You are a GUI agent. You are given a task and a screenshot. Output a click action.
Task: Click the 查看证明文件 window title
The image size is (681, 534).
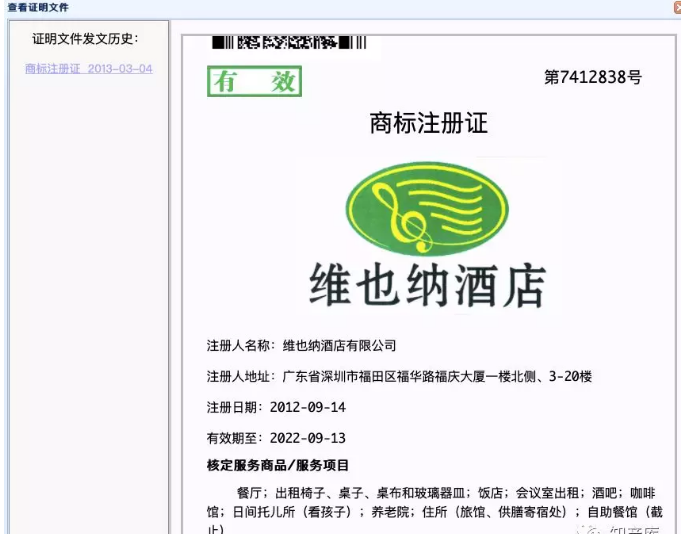pos(38,7)
